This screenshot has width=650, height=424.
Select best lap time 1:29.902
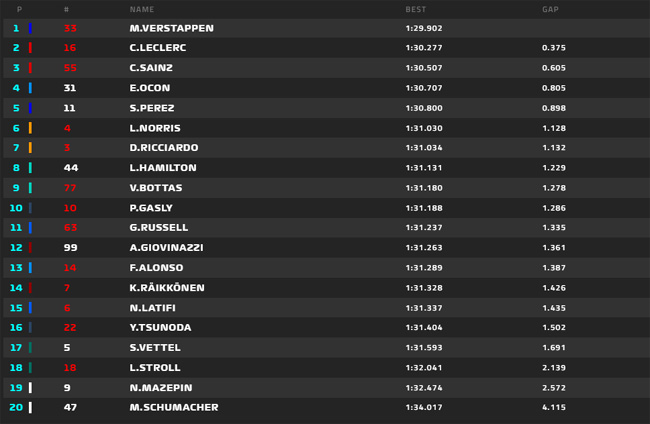pos(424,28)
